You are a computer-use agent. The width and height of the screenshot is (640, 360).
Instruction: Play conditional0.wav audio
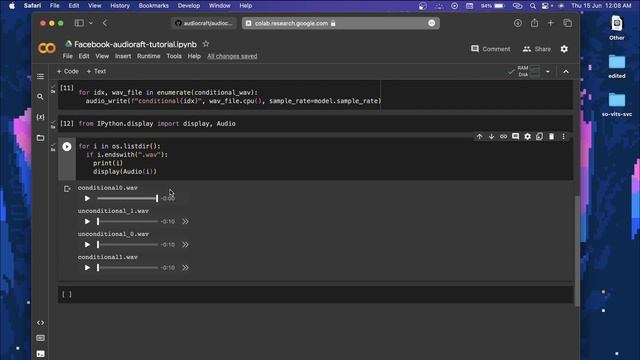pyautogui.click(x=87, y=198)
